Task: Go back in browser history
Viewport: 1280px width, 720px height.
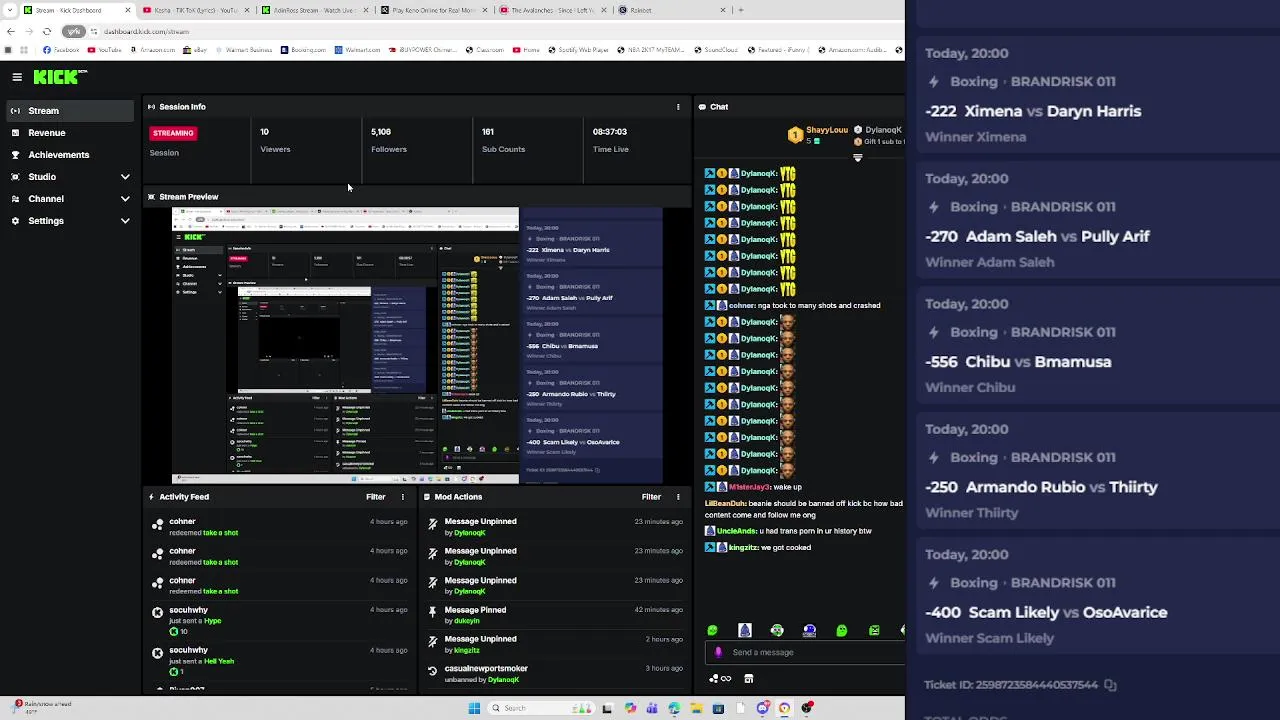Action: point(11,31)
